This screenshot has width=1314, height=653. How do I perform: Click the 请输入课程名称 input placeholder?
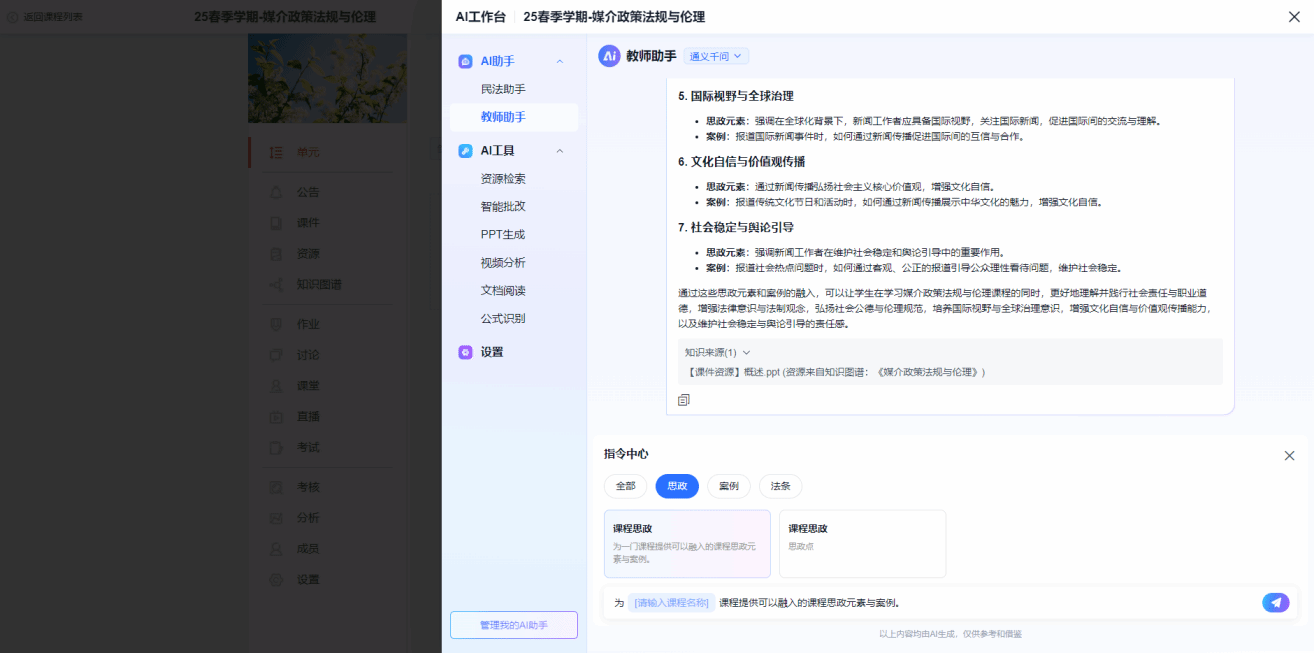click(x=671, y=603)
